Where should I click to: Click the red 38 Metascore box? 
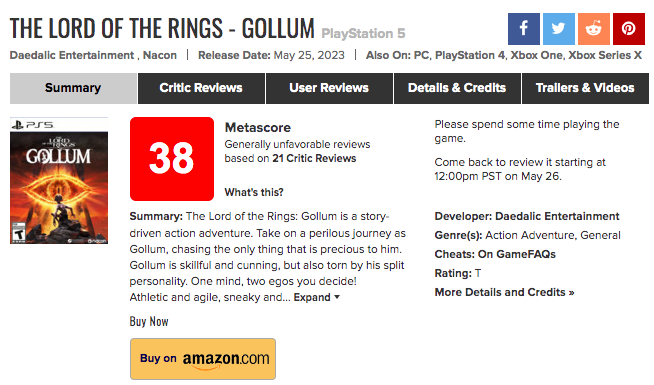[172, 159]
